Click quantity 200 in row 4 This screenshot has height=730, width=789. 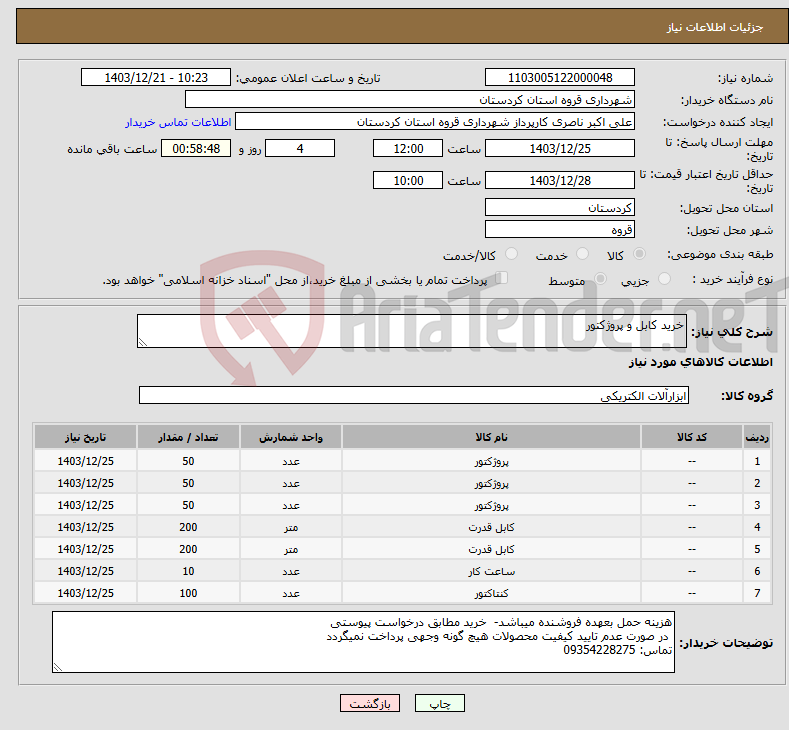[x=188, y=527]
